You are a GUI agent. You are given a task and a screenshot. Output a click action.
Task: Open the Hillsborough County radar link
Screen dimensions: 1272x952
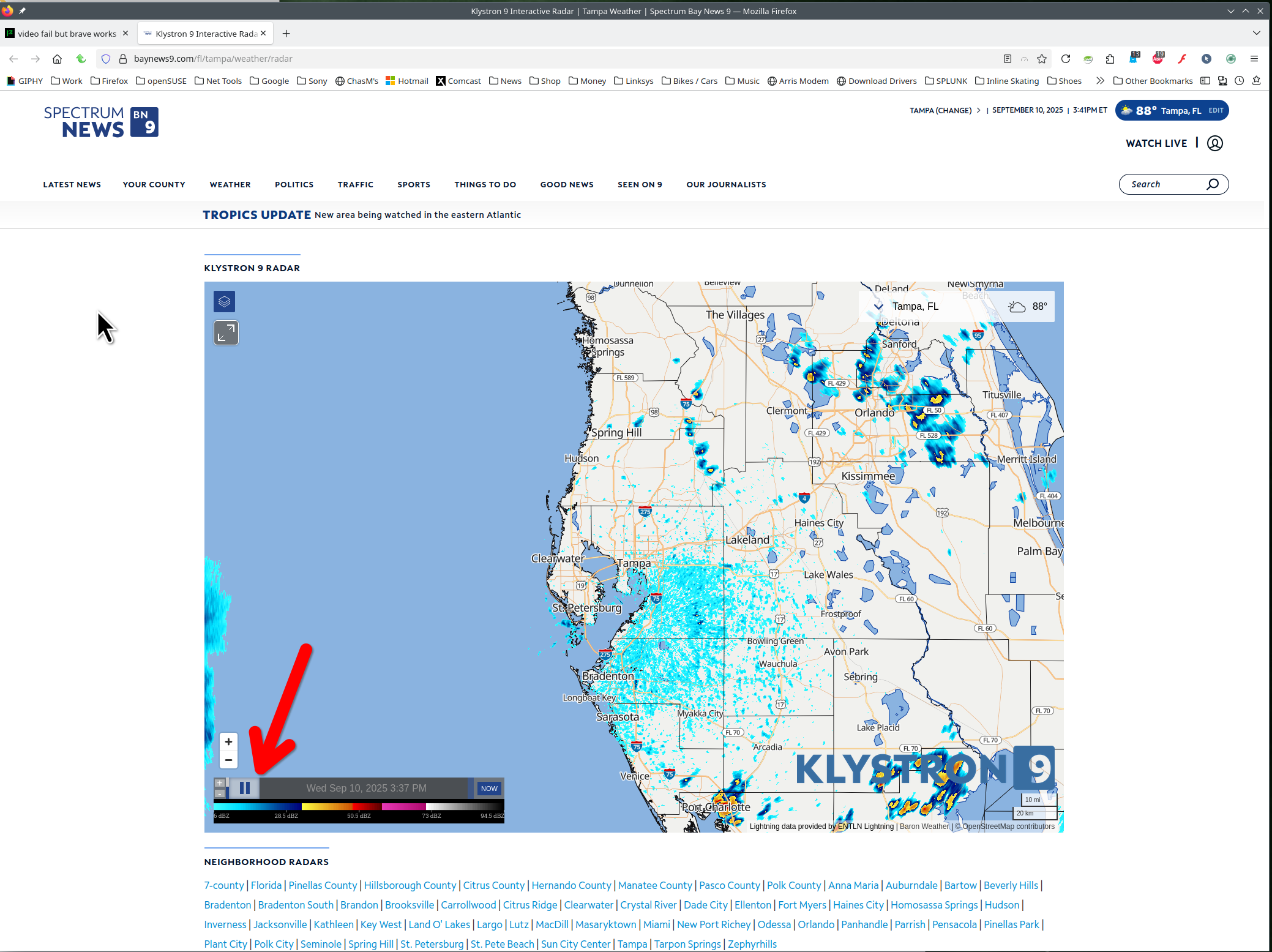tap(410, 885)
